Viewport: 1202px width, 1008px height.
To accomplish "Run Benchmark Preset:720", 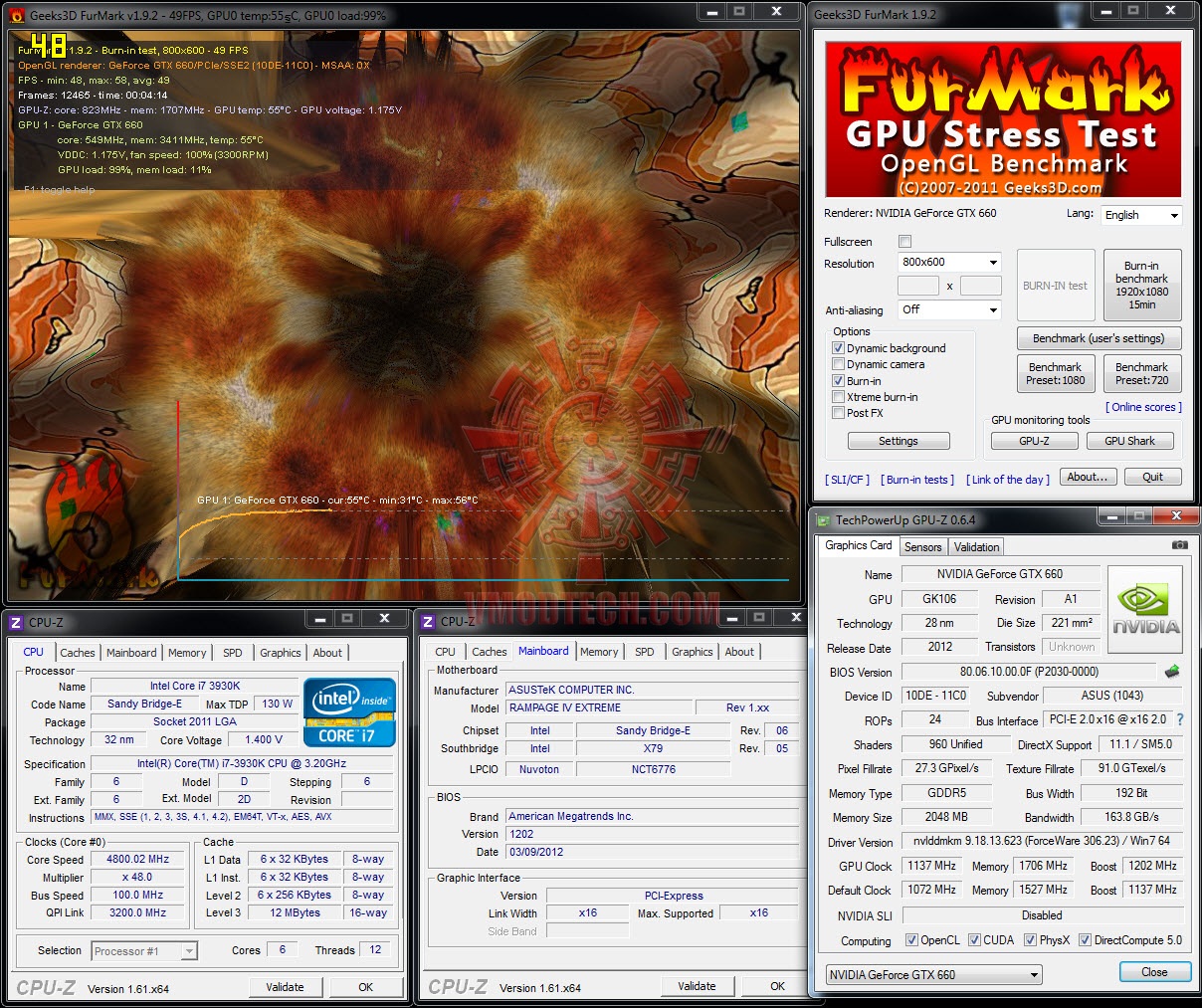I will click(x=1141, y=374).
